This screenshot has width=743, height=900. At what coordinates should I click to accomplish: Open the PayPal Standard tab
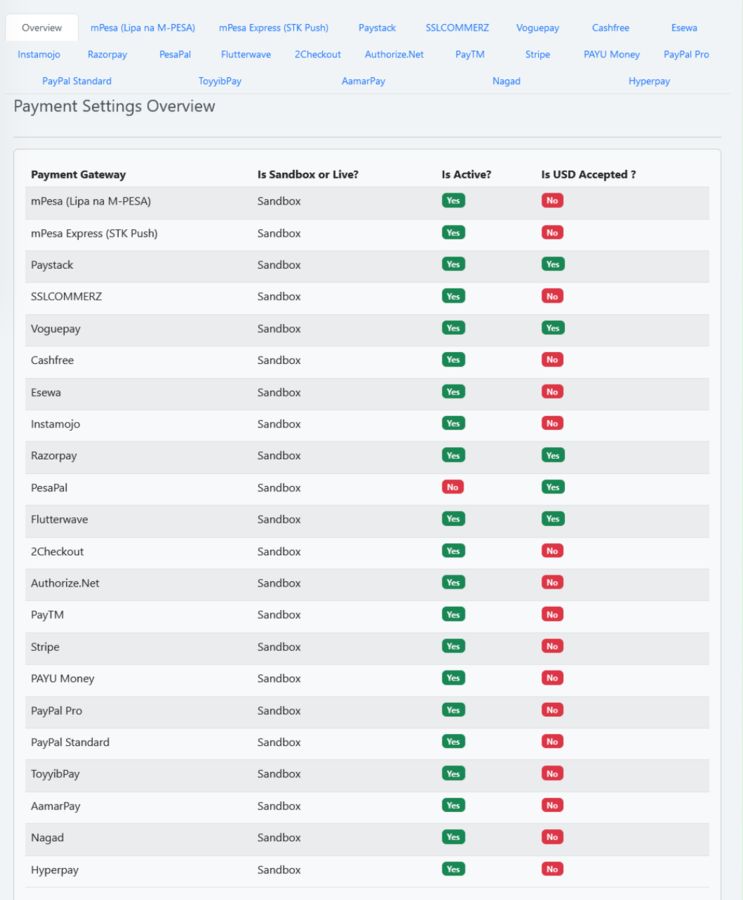coord(77,81)
